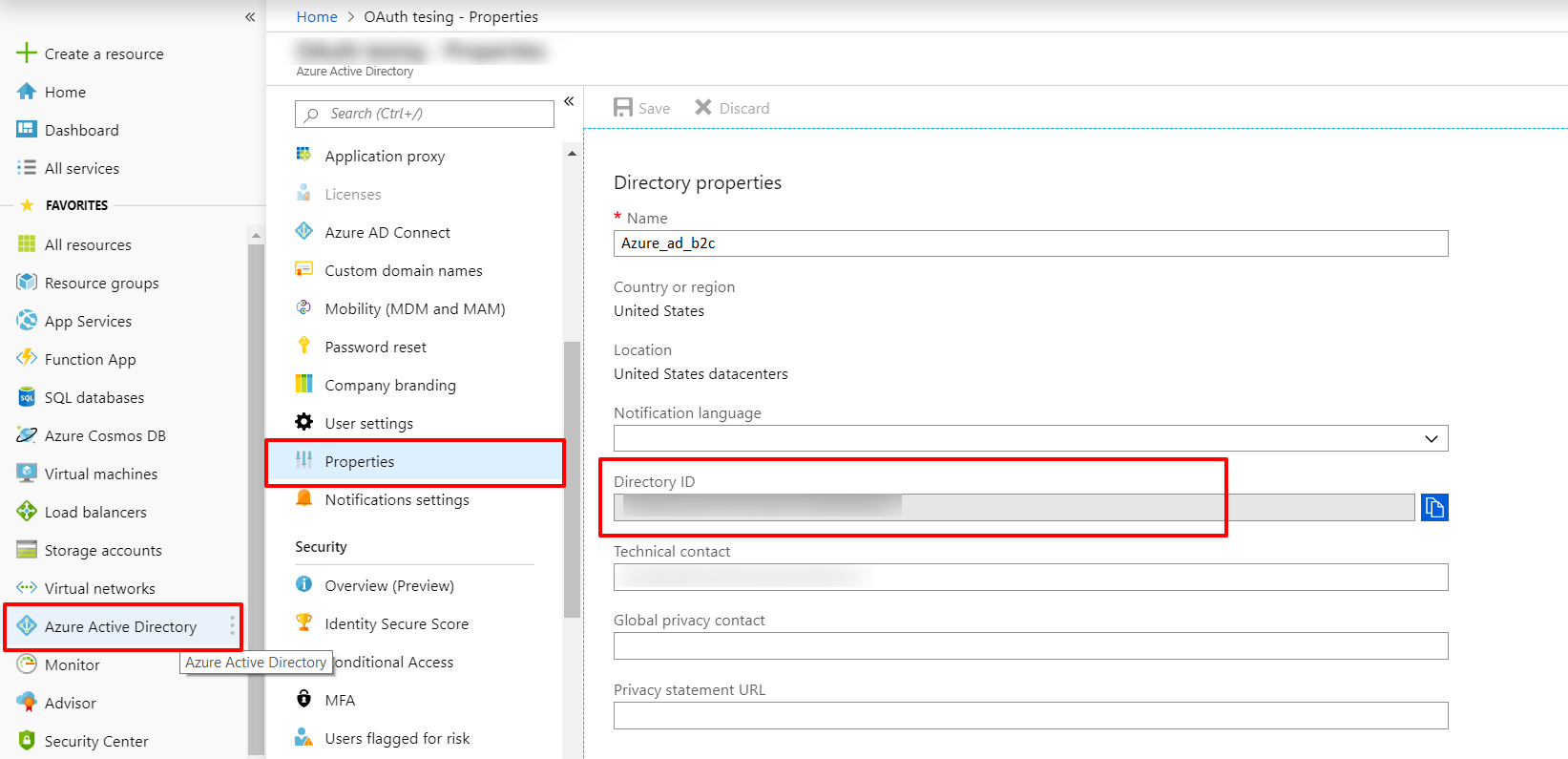This screenshot has height=759, width=1568.
Task: Open the Azure Cosmos DB planet icon
Action: click(x=27, y=435)
